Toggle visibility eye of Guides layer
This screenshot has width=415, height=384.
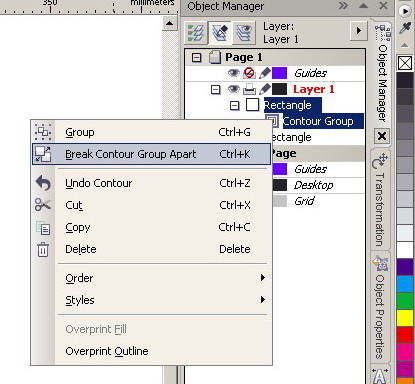(x=234, y=73)
